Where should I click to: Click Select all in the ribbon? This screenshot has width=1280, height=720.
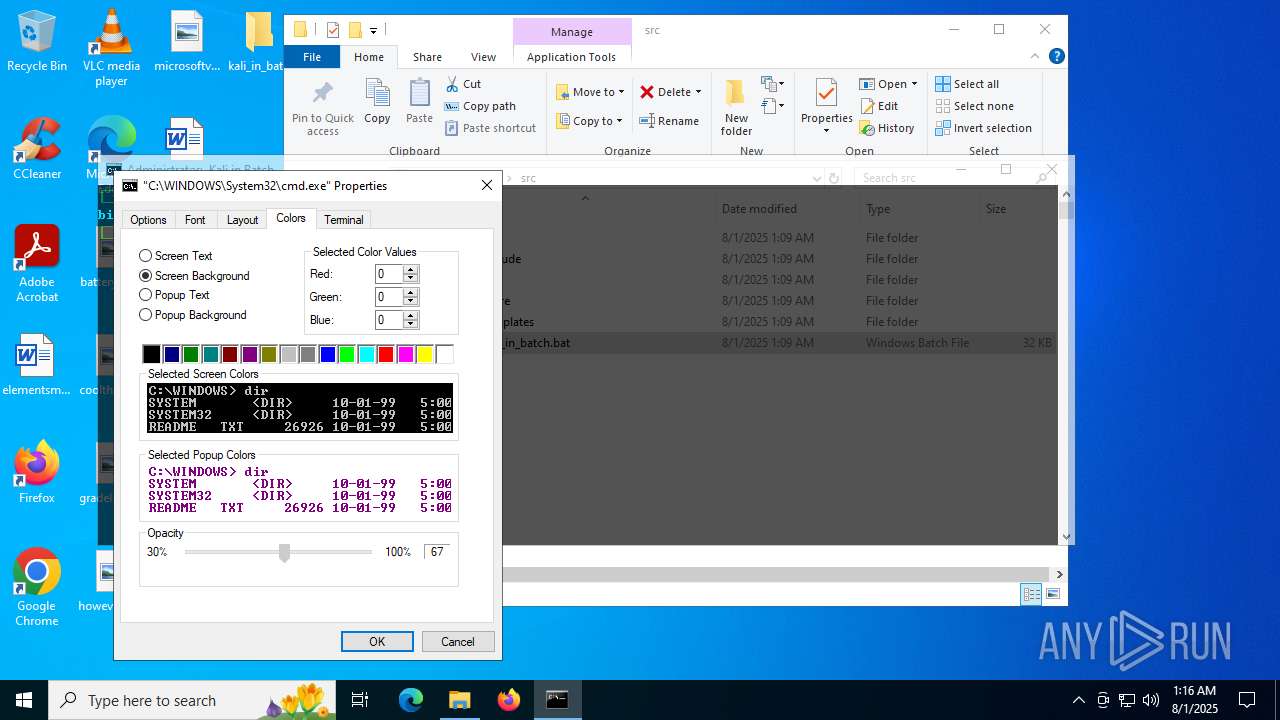(967, 84)
